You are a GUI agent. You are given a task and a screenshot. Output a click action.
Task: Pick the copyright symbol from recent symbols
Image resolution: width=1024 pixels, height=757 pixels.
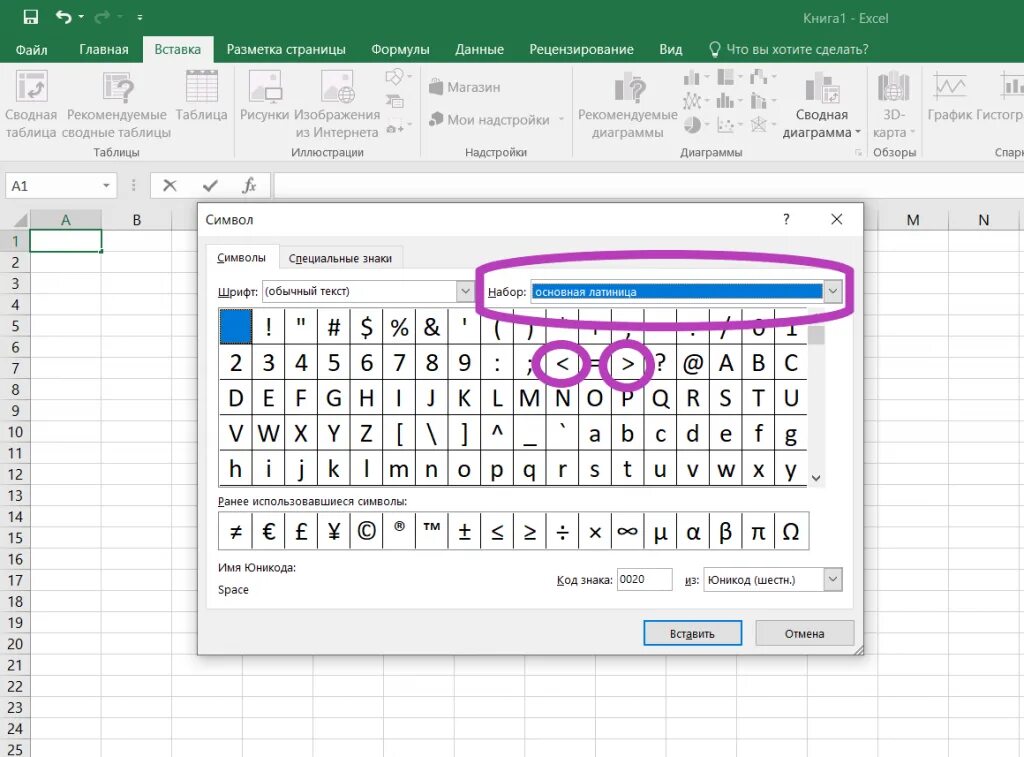tap(366, 532)
